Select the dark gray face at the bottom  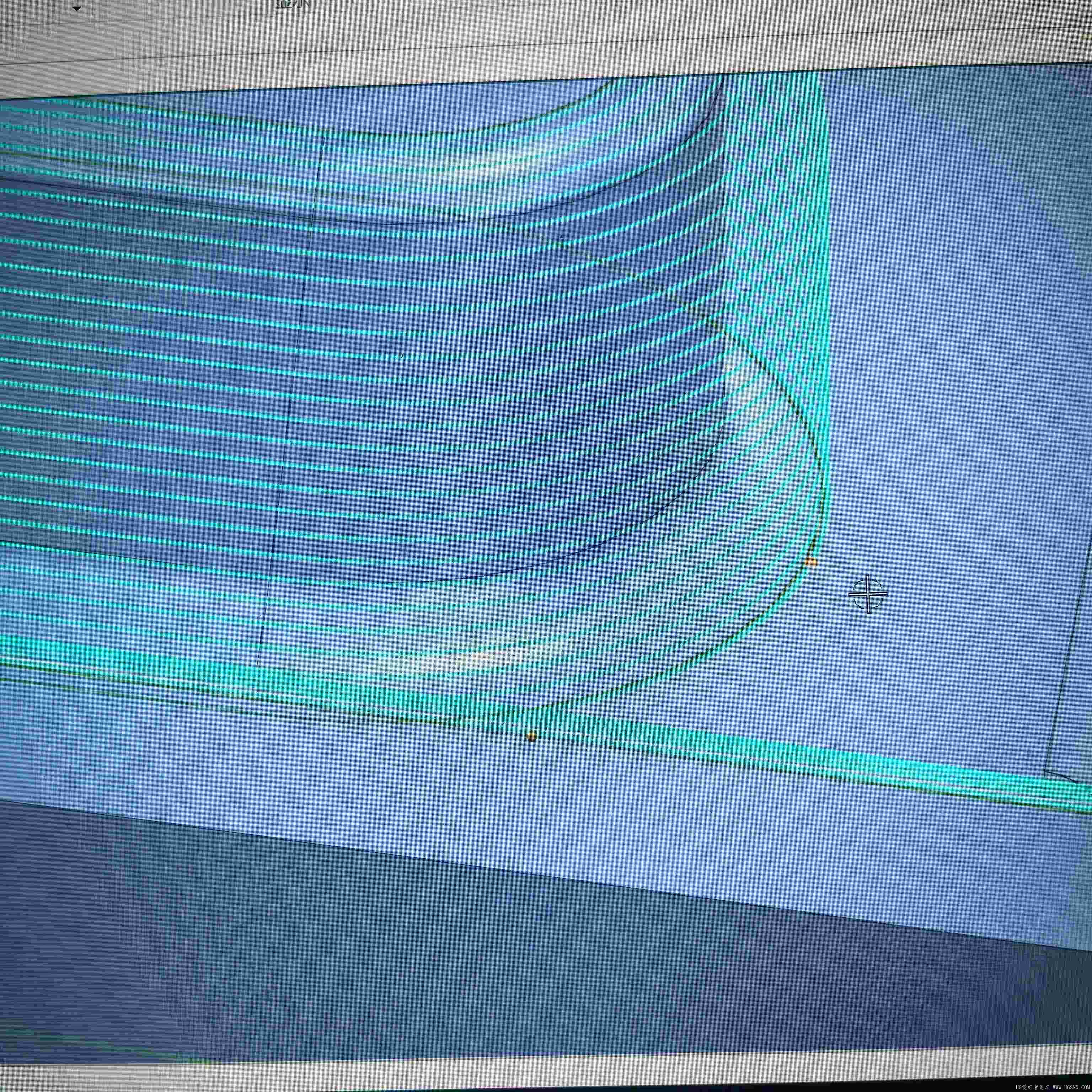click(452, 961)
